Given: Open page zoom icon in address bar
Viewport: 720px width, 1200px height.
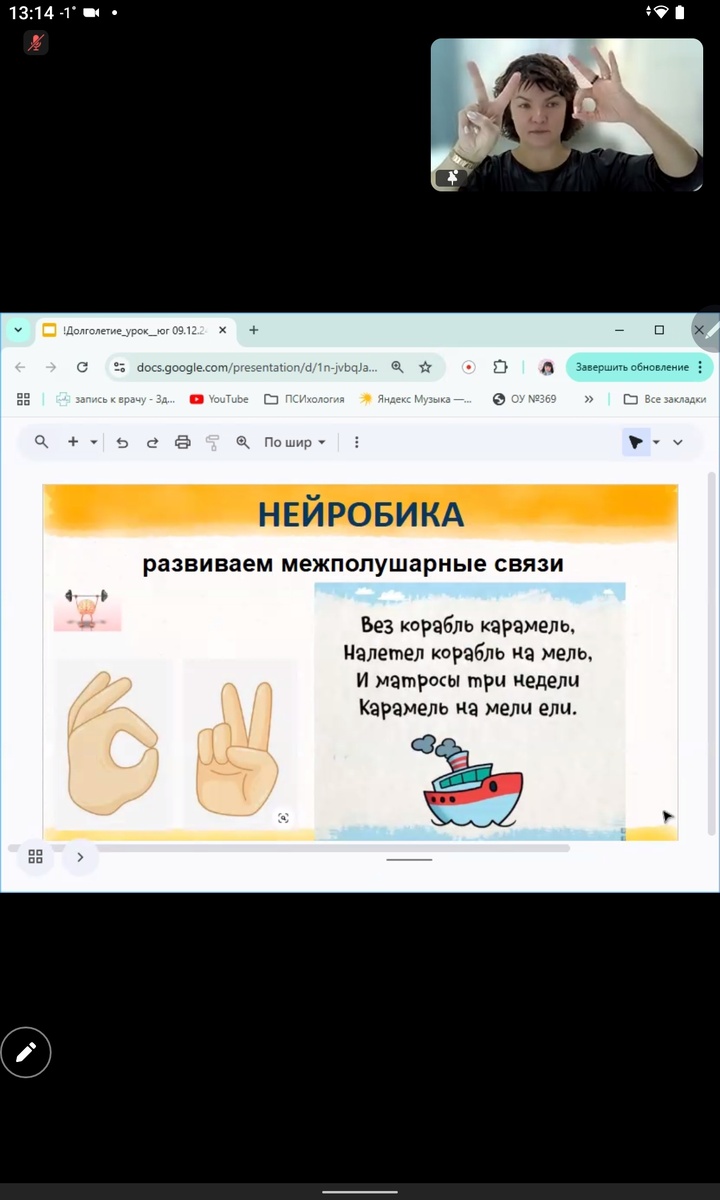Looking at the screenshot, I should (x=398, y=367).
